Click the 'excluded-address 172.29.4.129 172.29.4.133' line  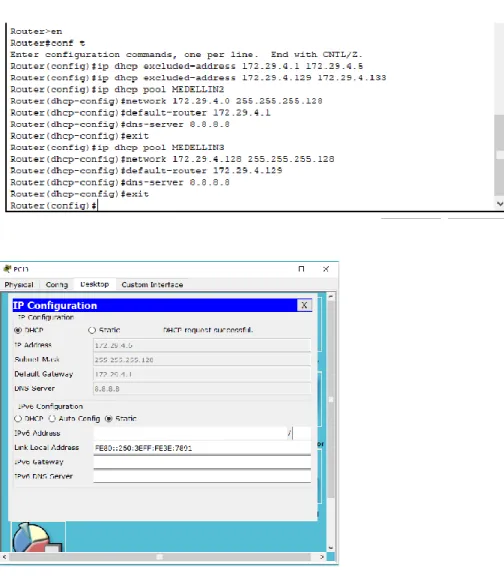tap(198, 78)
